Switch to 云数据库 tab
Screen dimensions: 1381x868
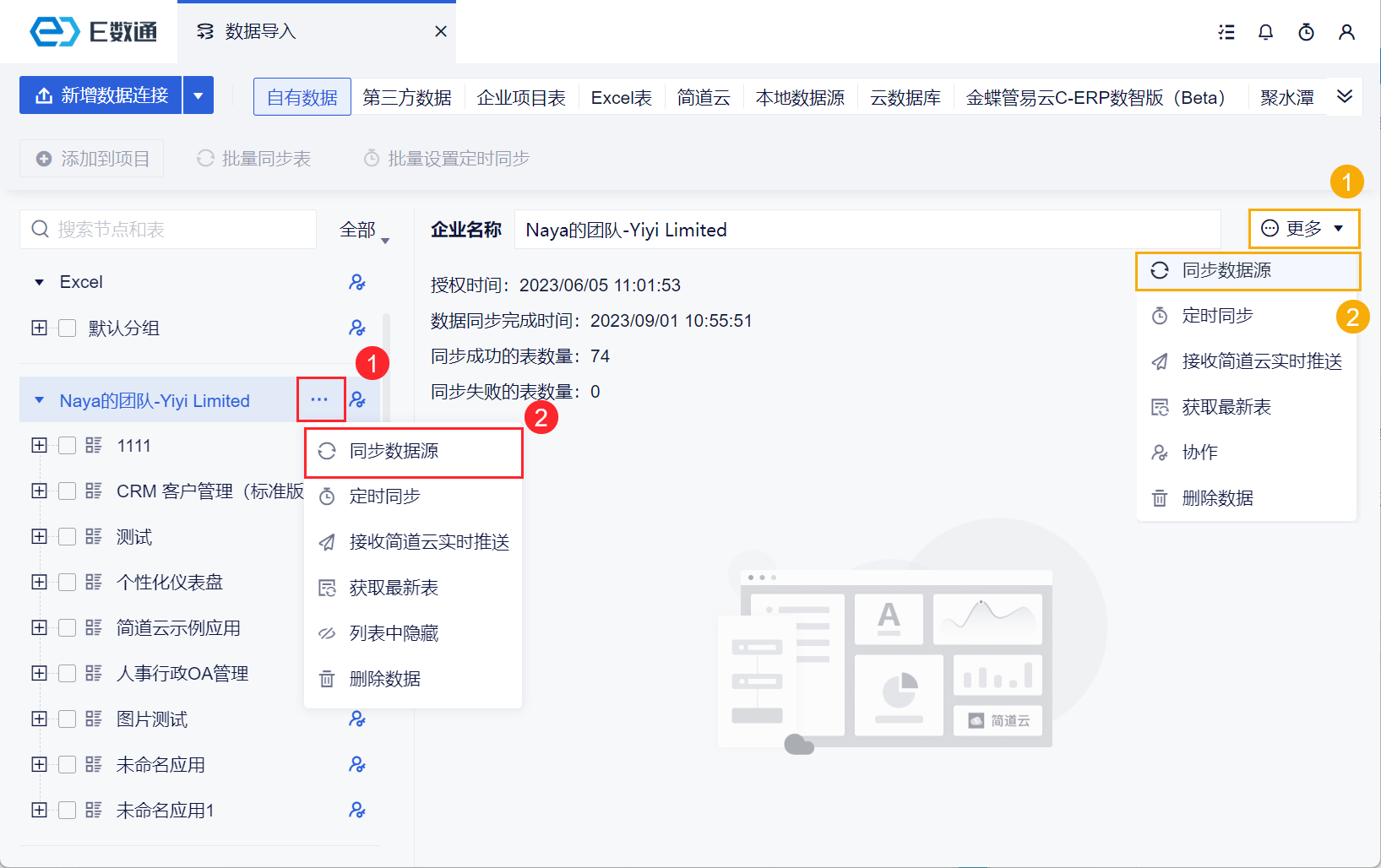(x=905, y=97)
